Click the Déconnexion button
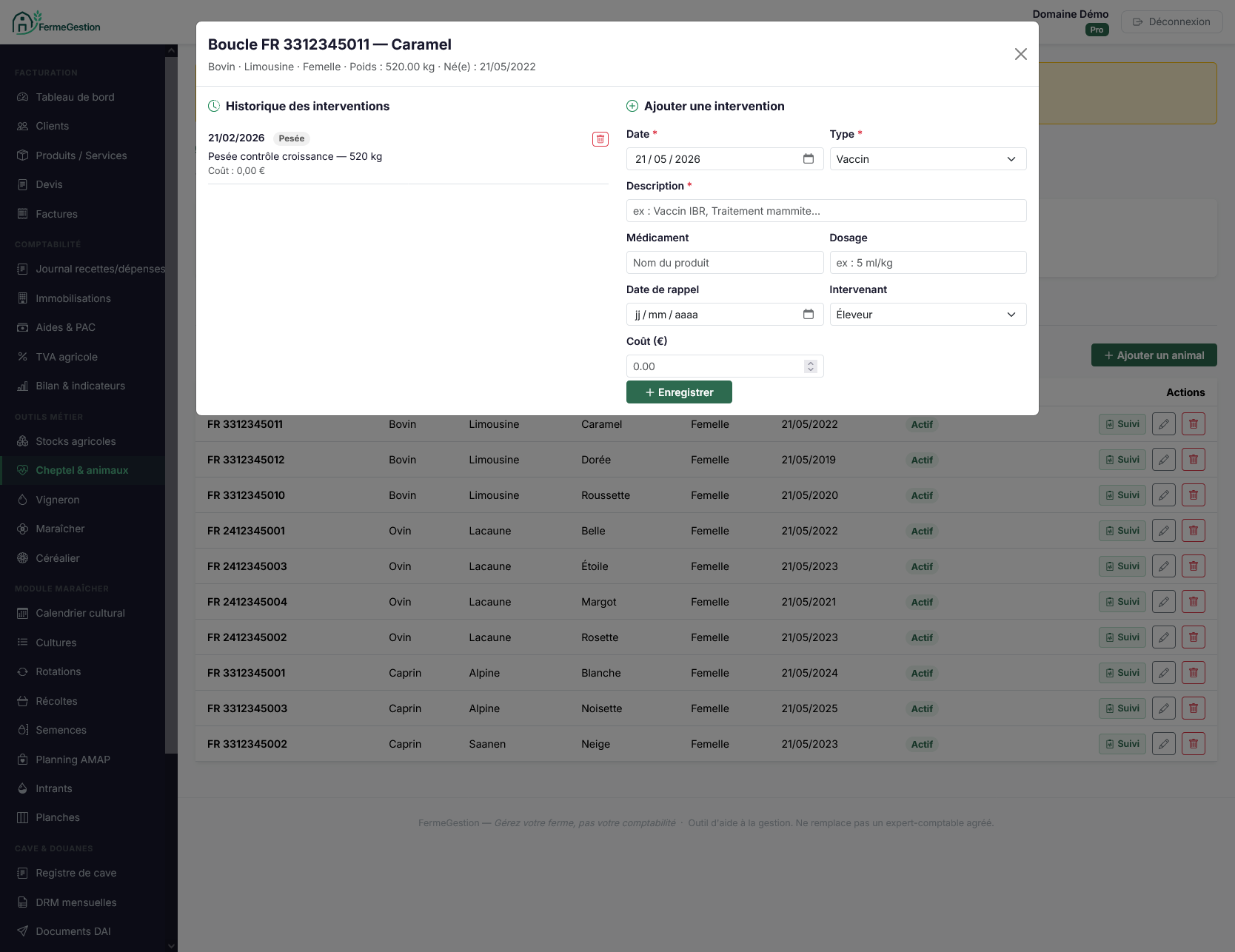The width and height of the screenshot is (1235, 952). click(x=1171, y=22)
